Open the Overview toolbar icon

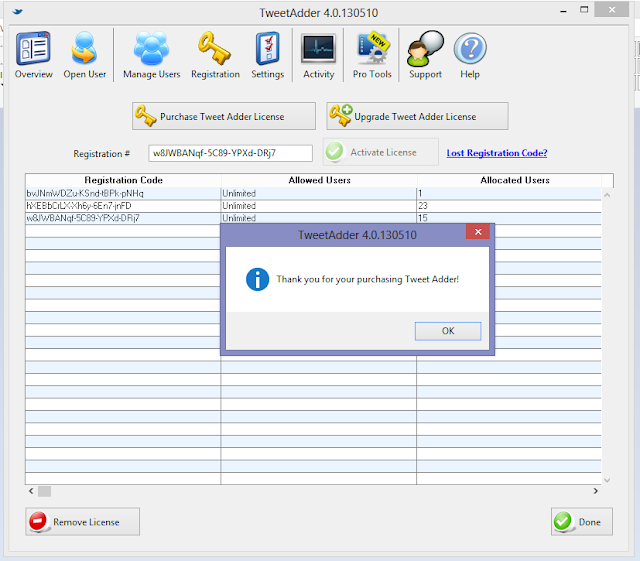(x=33, y=55)
